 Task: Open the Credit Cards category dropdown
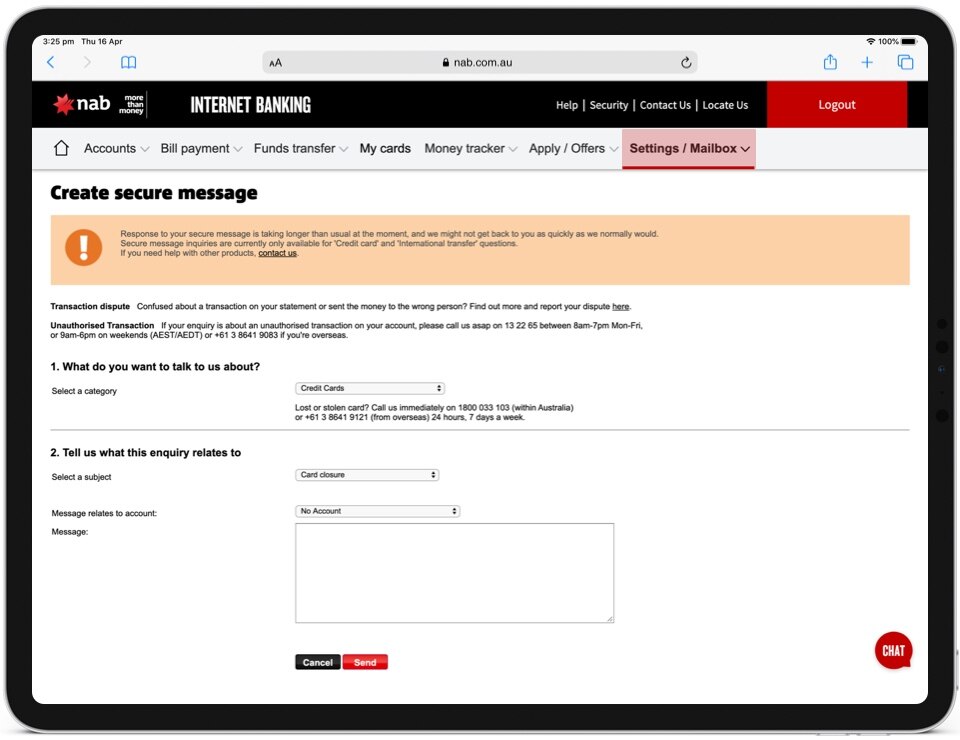370,388
